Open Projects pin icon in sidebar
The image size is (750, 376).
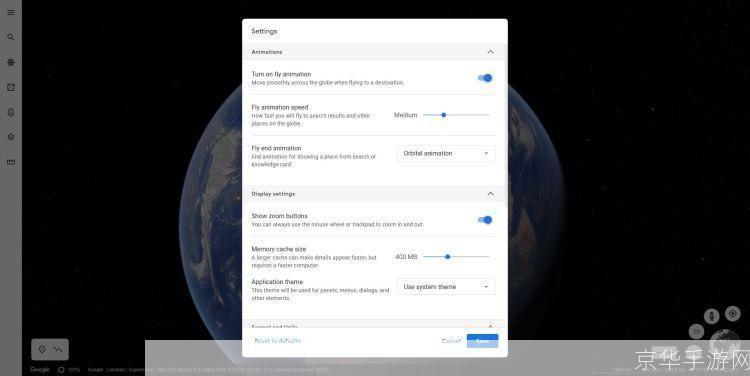pyautogui.click(x=11, y=112)
